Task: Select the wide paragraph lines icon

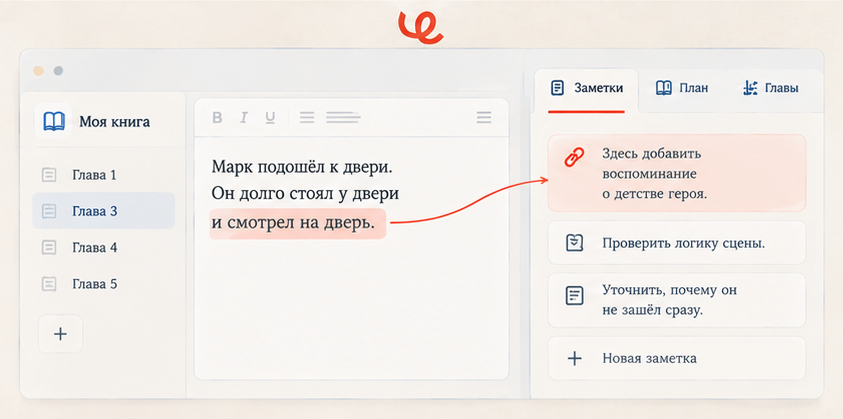Action: [x=343, y=117]
